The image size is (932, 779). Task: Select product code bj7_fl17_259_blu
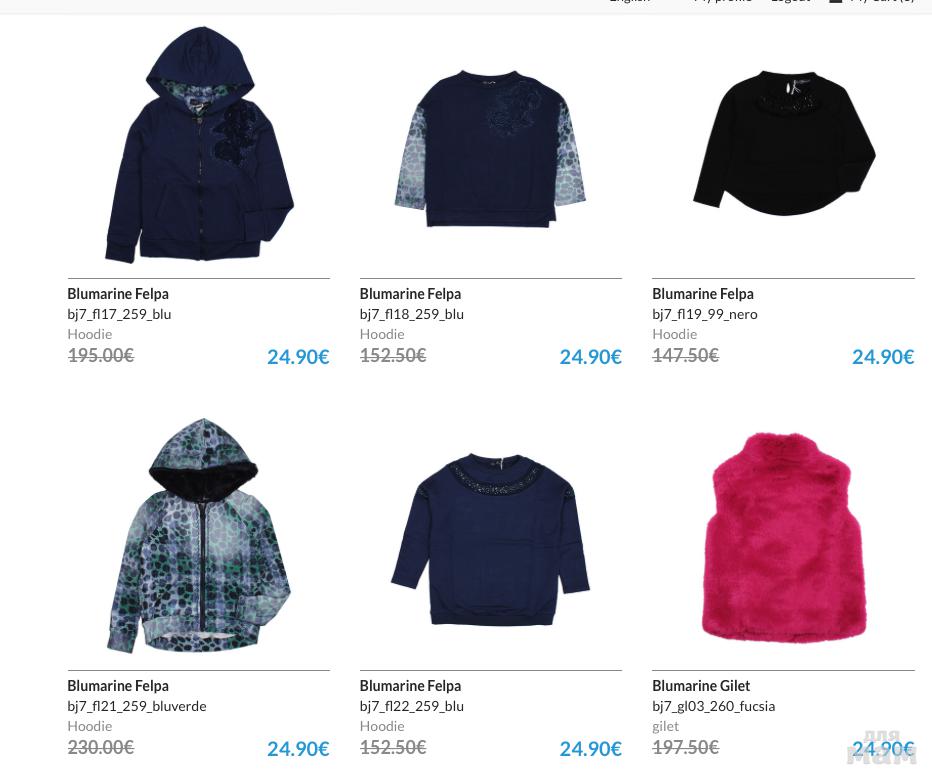[119, 314]
